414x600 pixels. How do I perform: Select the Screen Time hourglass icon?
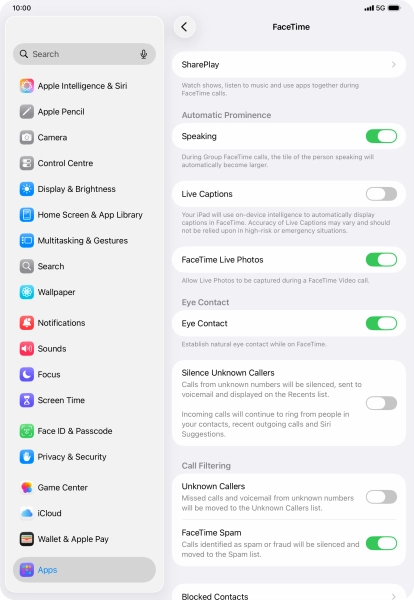point(27,400)
